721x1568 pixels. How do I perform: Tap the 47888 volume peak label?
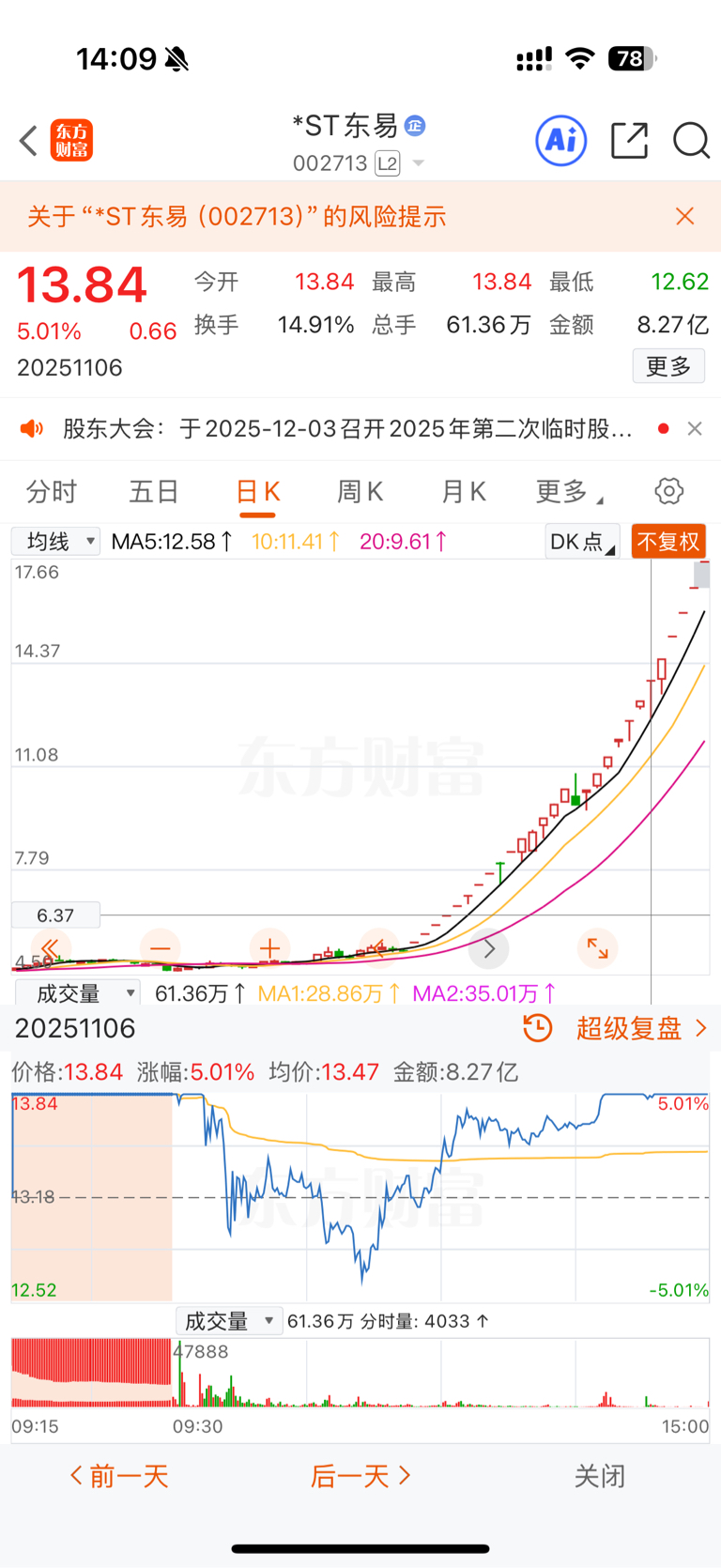tap(201, 1351)
